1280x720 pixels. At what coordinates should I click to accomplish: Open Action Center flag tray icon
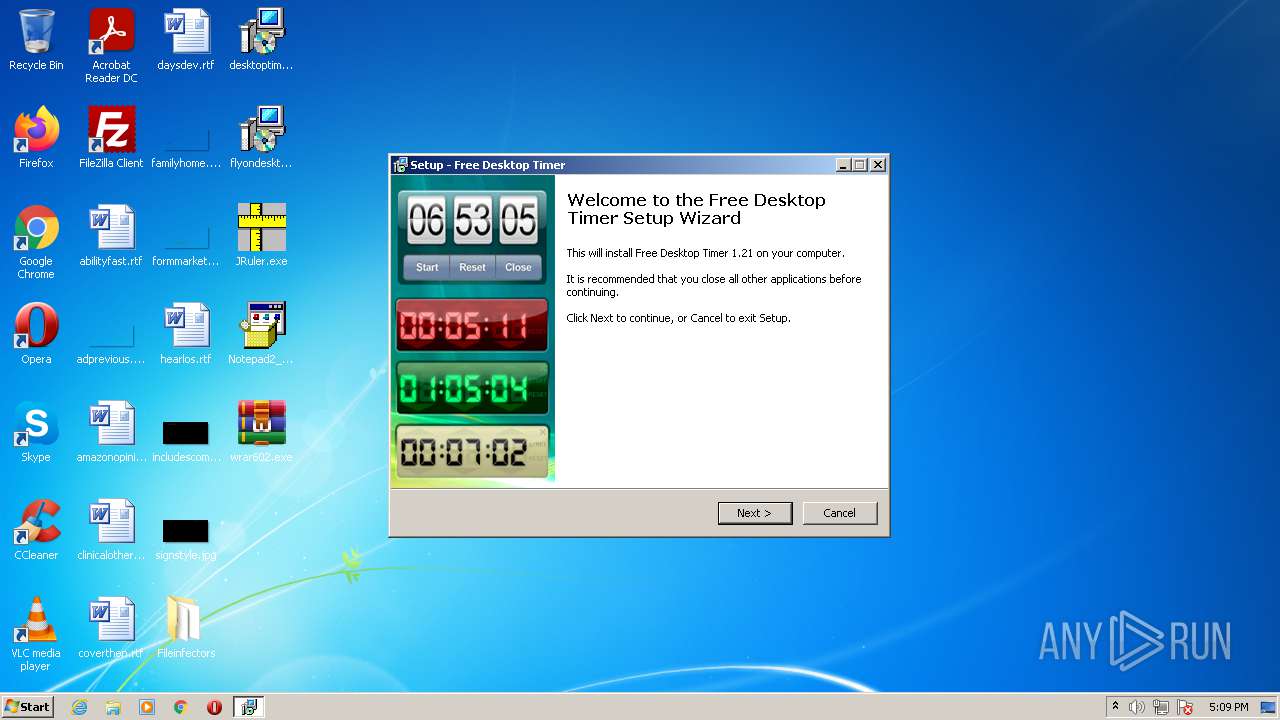click(1185, 707)
